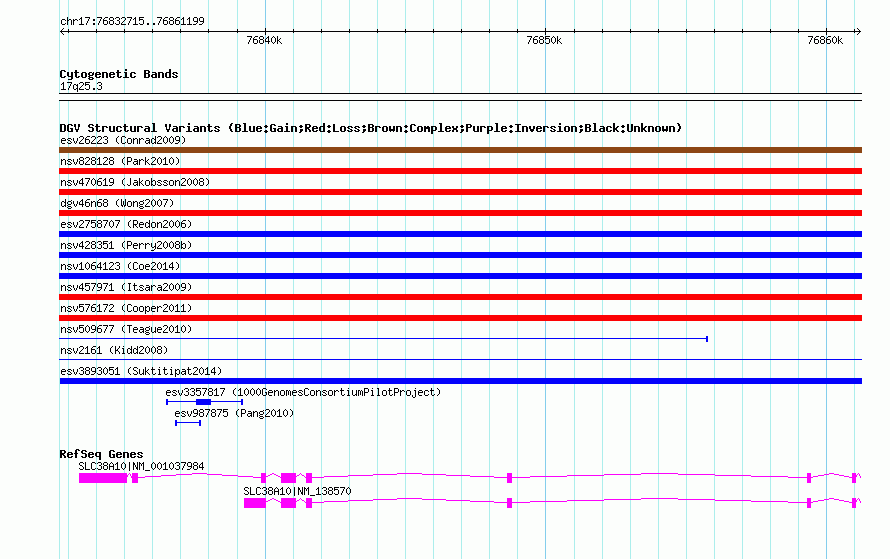890x559 pixels.
Task: Select the leftmost exon block of NM_138570
Action: 255,503
